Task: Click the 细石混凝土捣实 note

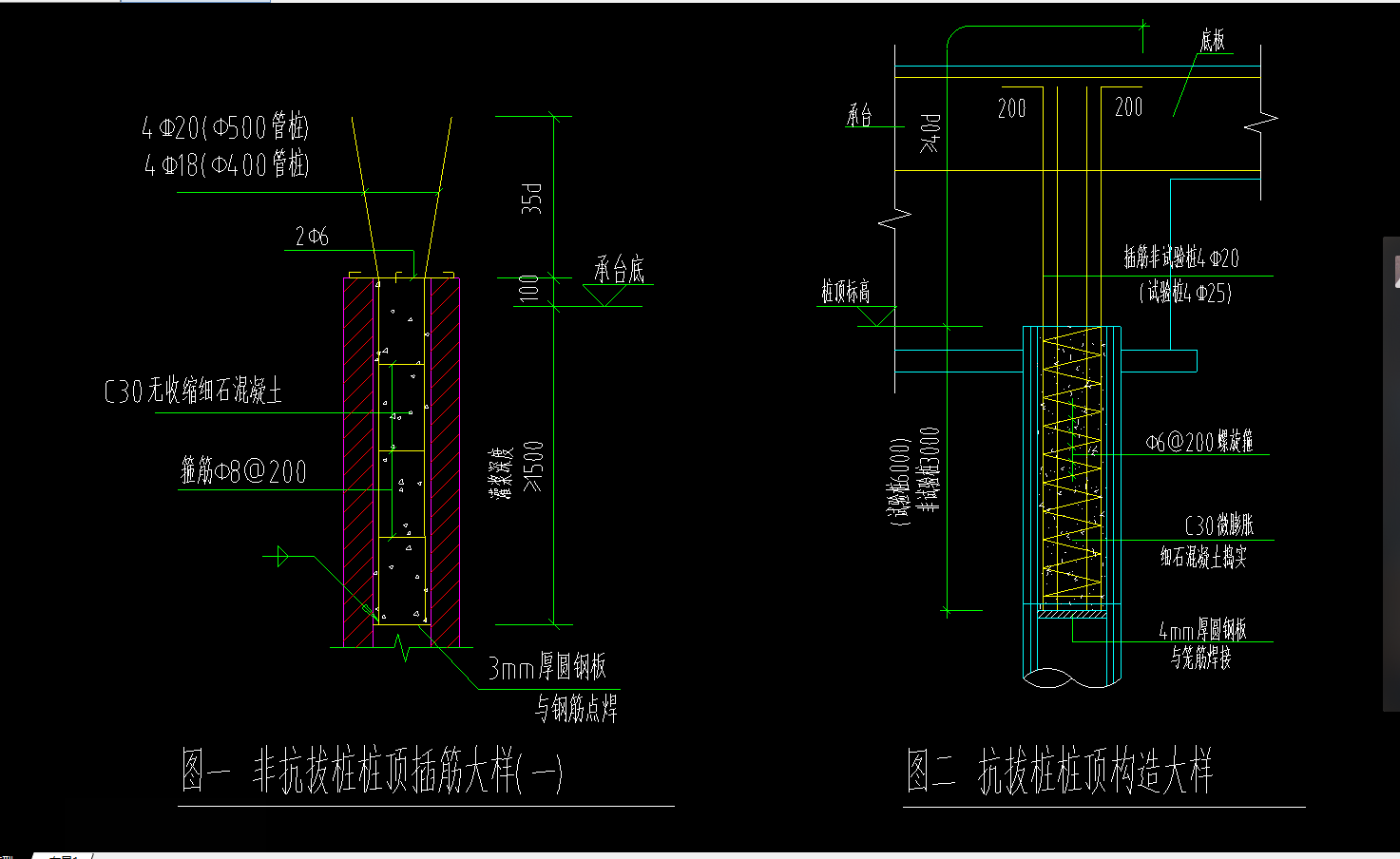Action: coord(1203,557)
